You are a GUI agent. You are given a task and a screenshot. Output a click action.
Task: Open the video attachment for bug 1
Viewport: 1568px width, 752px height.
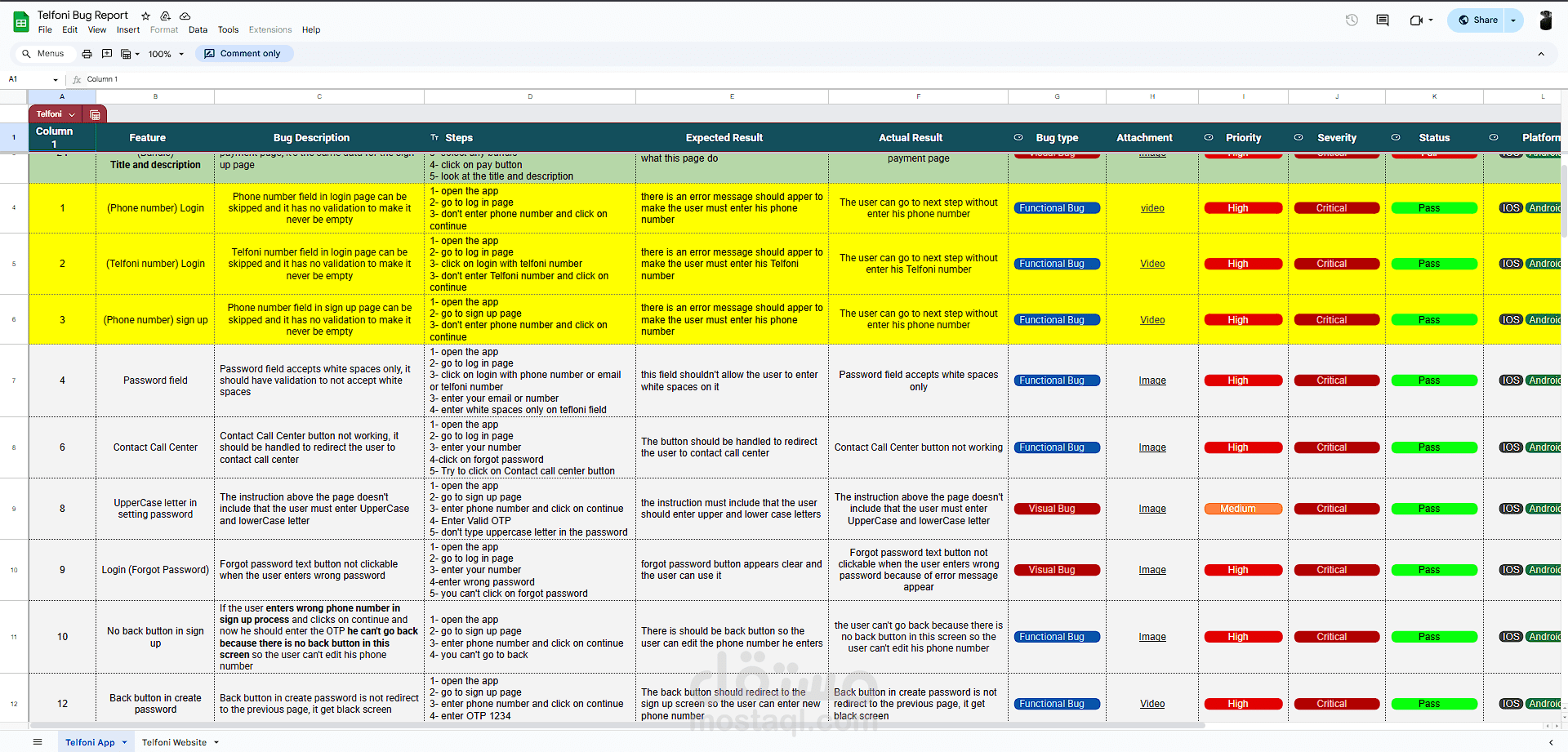[1152, 208]
